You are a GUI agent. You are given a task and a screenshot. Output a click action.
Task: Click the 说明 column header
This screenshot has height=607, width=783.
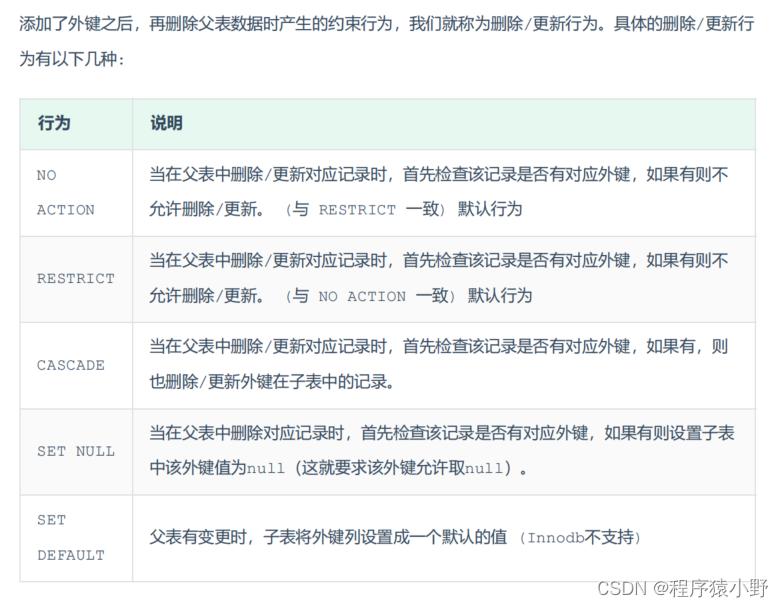(x=166, y=124)
